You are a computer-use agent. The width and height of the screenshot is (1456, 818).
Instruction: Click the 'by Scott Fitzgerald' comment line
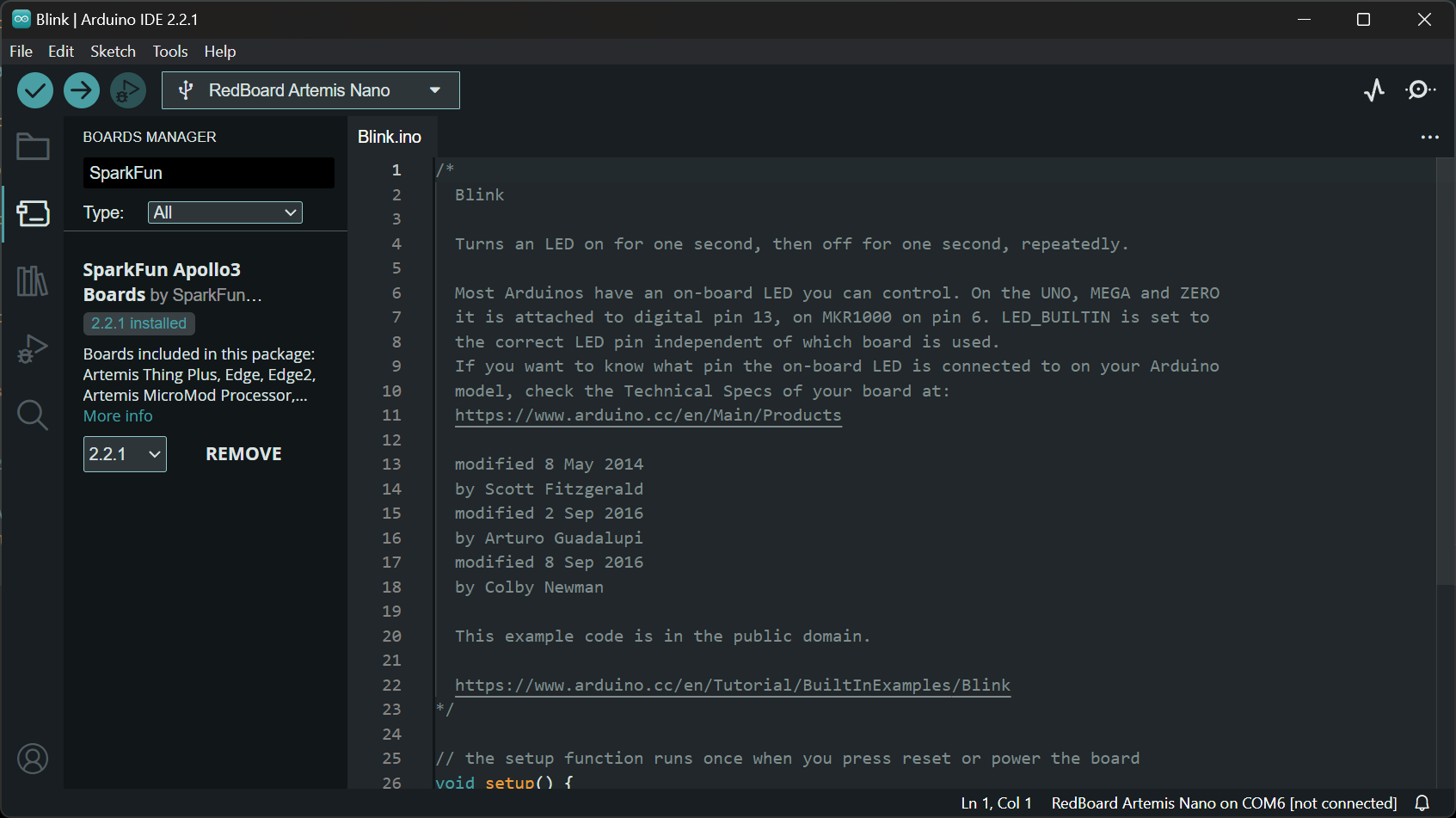click(549, 489)
